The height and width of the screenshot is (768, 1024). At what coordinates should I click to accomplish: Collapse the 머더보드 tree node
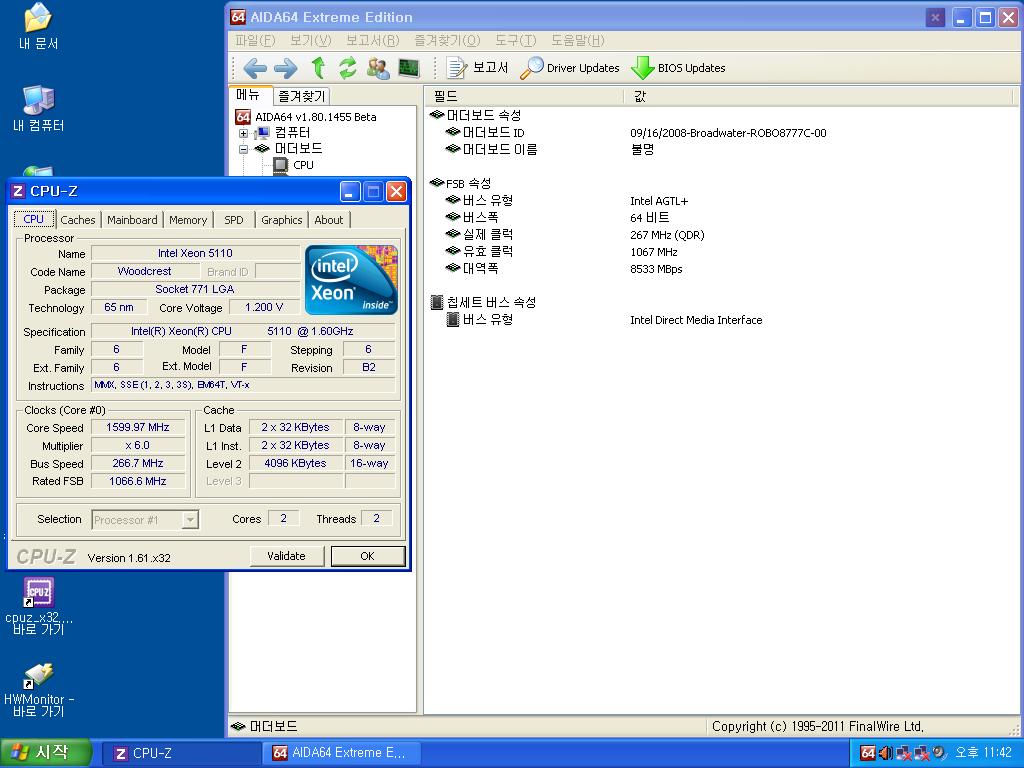coord(243,149)
